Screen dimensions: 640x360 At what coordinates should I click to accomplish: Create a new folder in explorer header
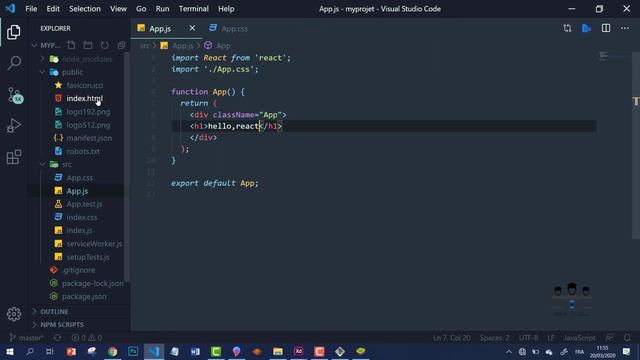tap(88, 45)
